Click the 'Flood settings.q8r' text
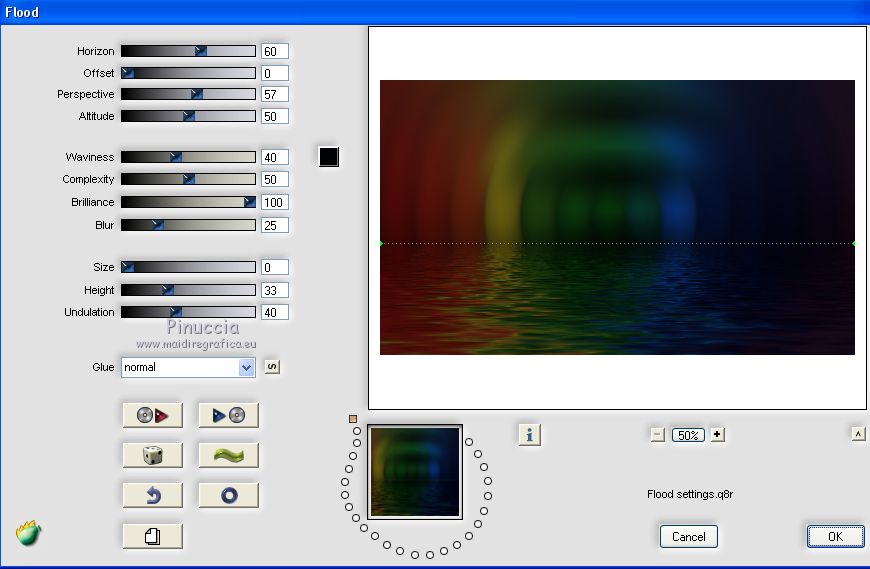This screenshot has height=569, width=870. (x=690, y=494)
